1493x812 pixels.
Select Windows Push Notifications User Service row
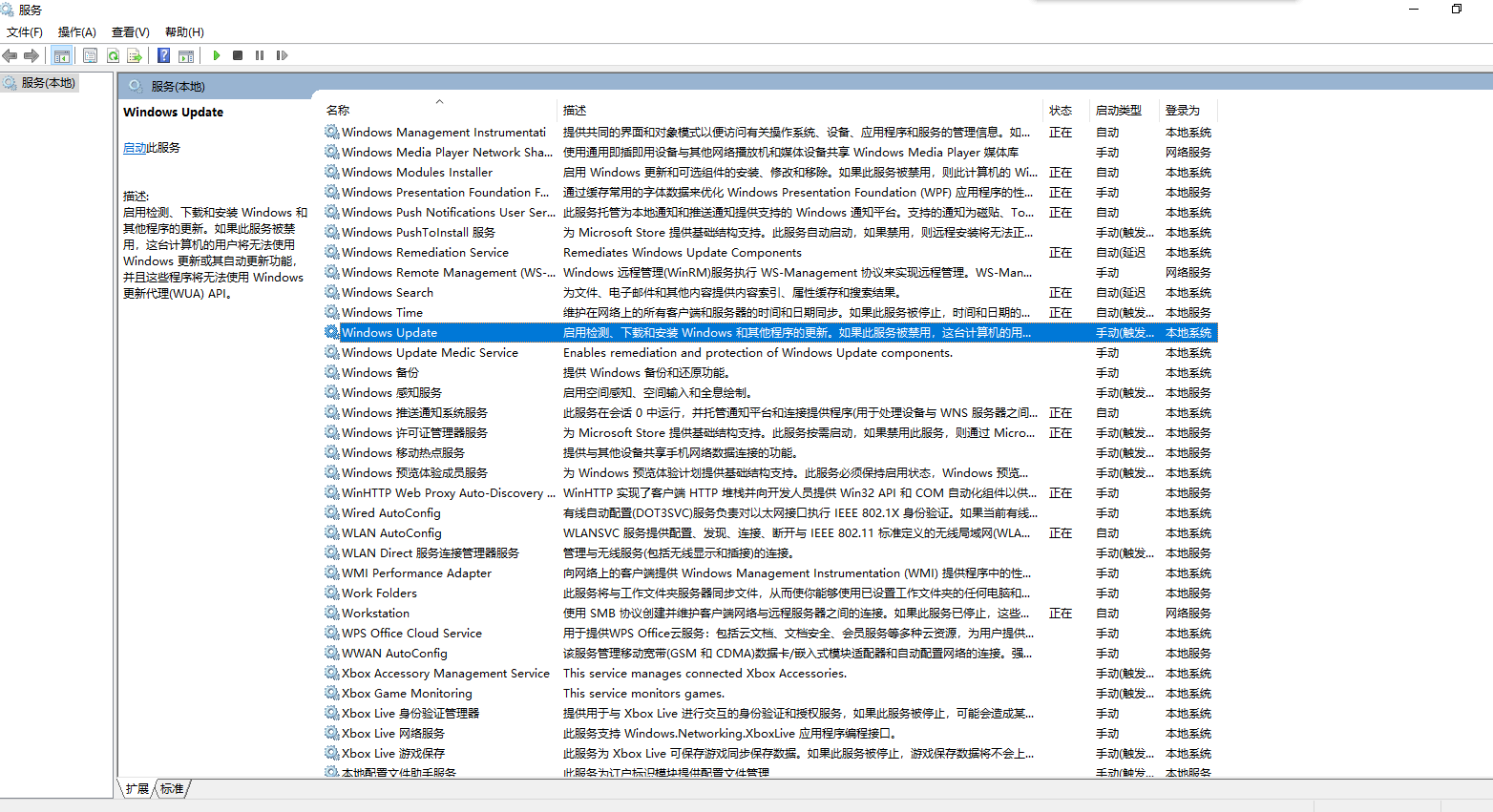click(x=770, y=212)
